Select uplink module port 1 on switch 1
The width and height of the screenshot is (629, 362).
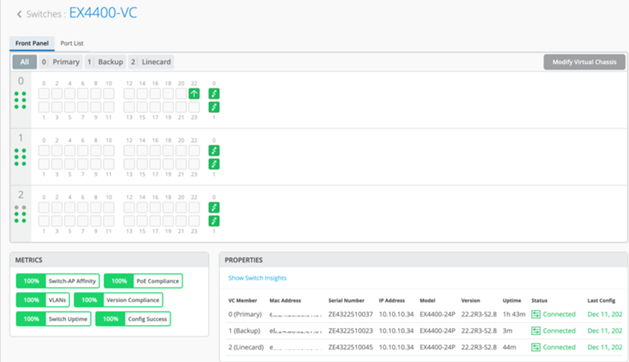pyautogui.click(x=214, y=164)
